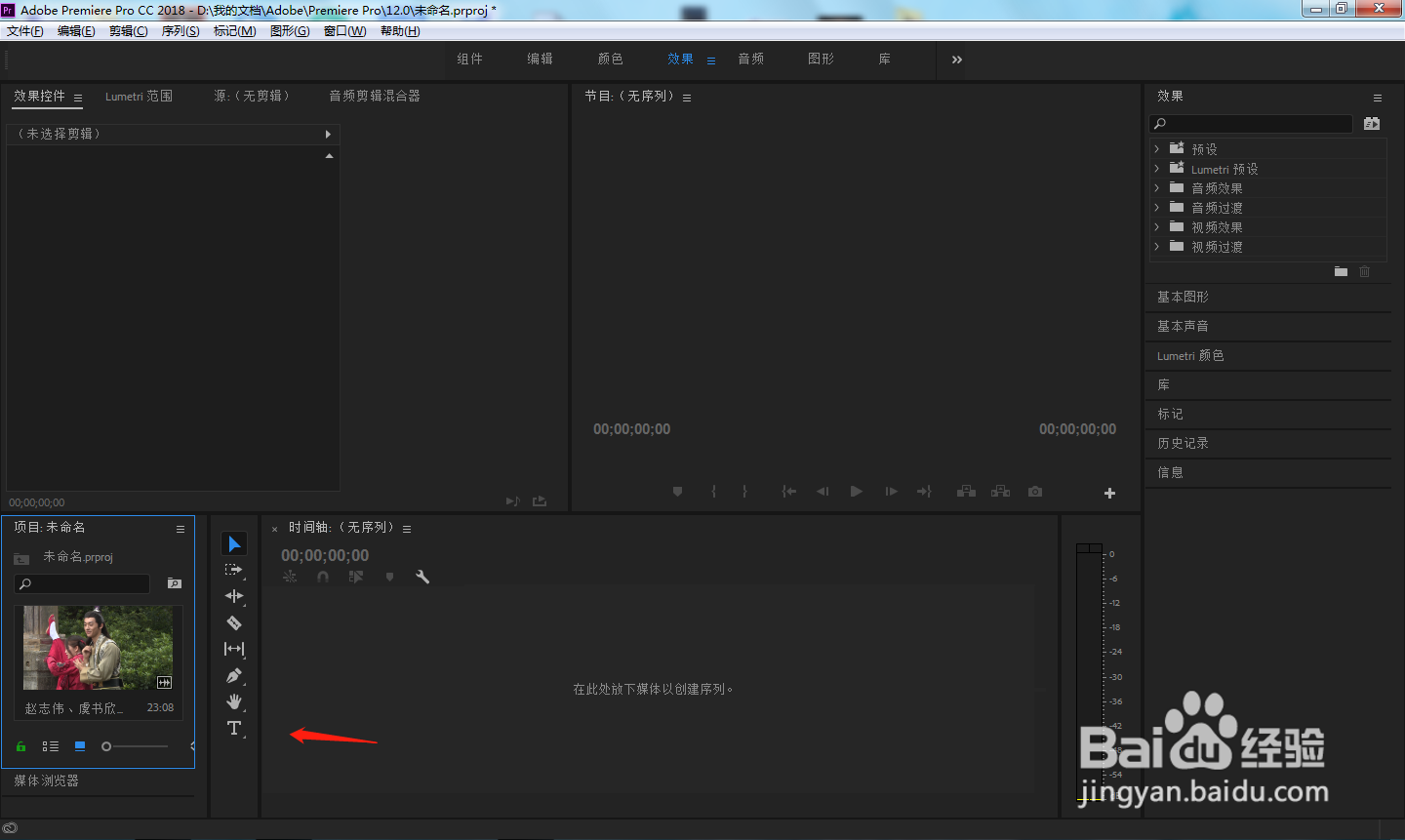Click play-audio icon in Effect Controls
Image resolution: width=1405 pixels, height=840 pixels.
point(512,501)
